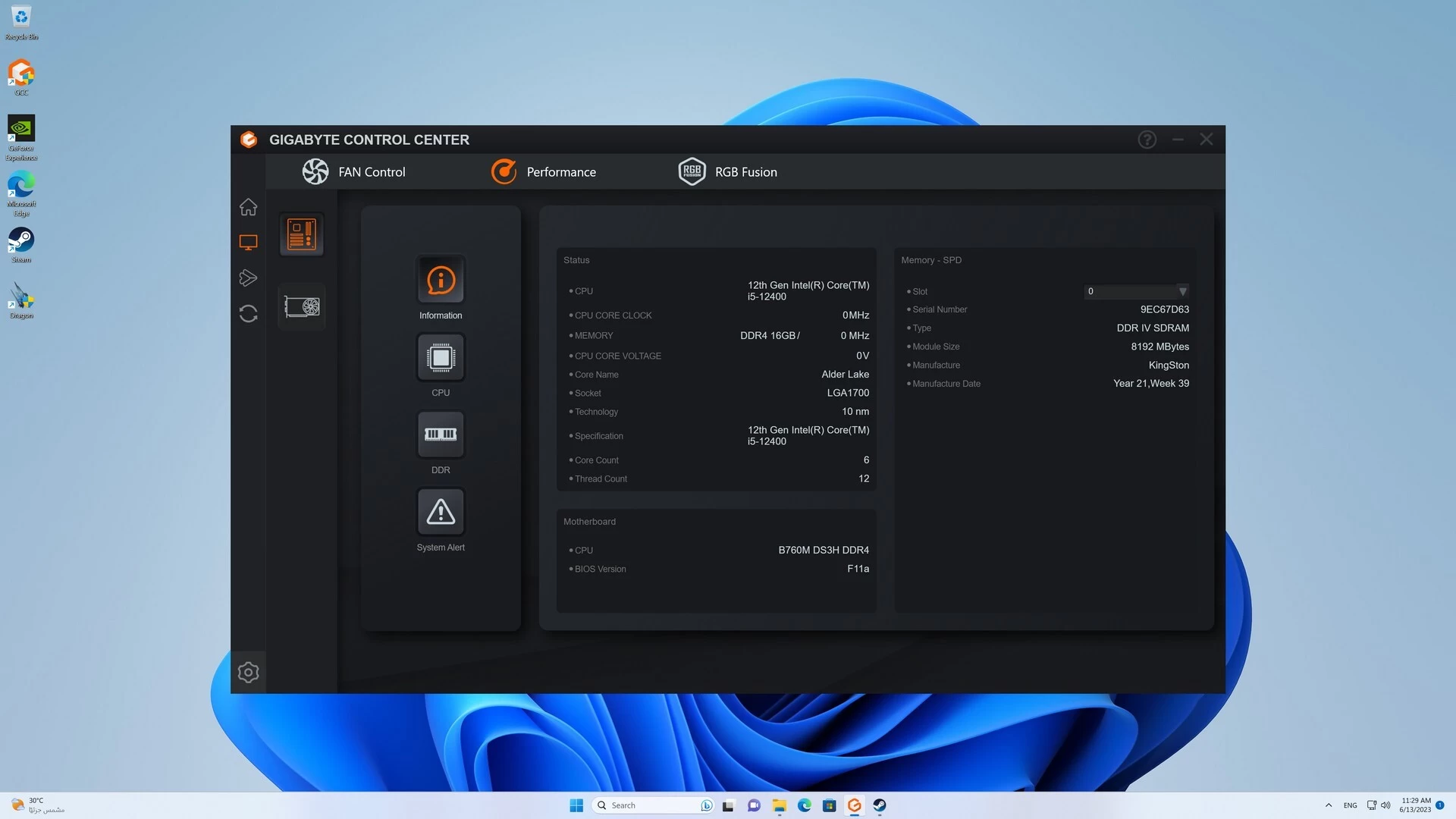Open the Performance tab

(543, 171)
